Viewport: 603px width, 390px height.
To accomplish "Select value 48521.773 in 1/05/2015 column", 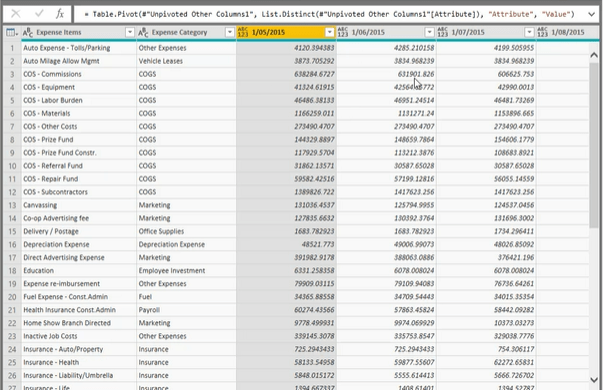I will tap(287, 245).
